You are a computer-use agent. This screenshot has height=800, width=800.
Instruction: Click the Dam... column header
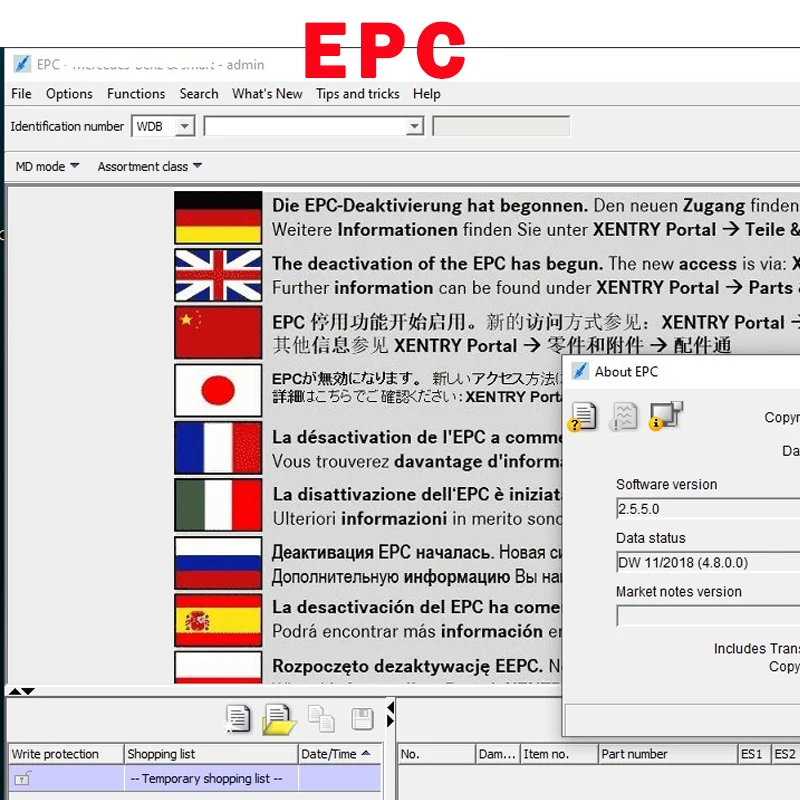(x=497, y=754)
